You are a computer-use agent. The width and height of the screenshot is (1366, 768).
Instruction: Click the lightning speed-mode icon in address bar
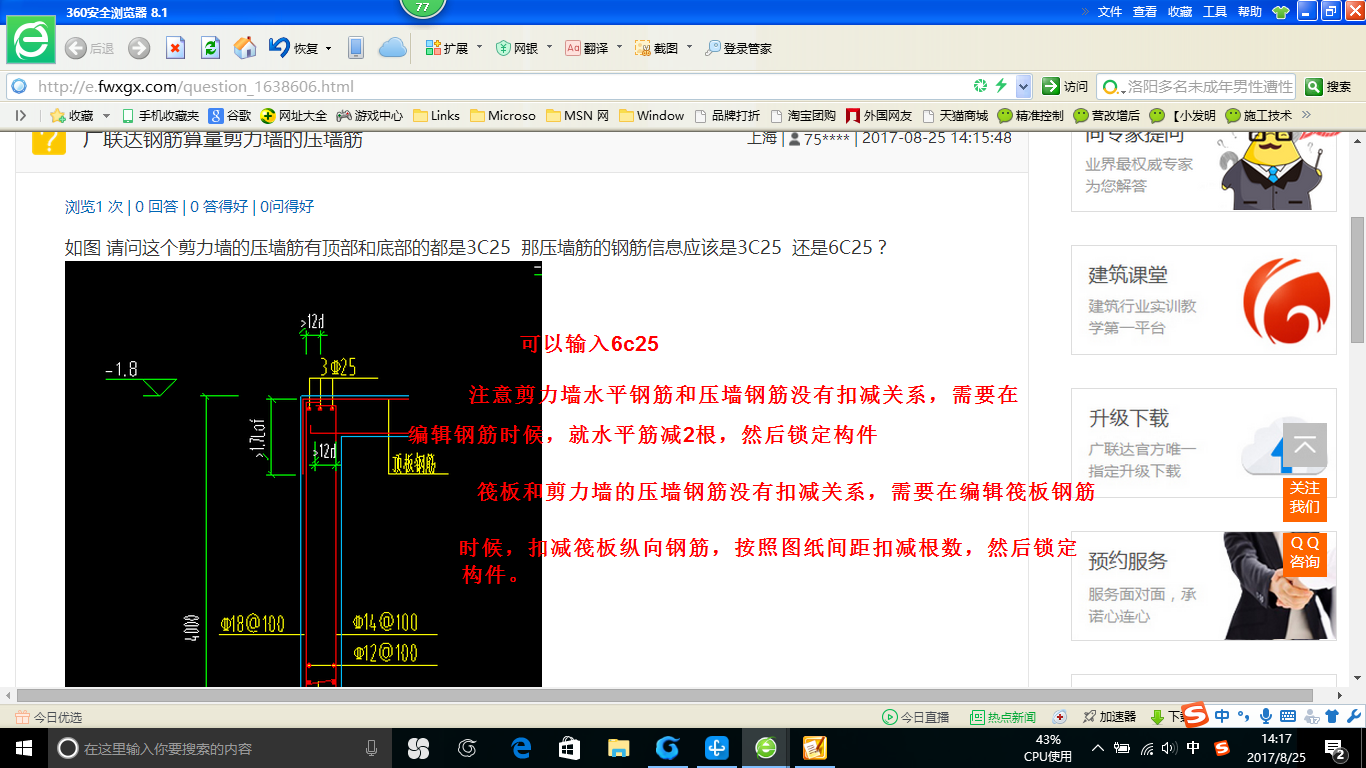[x=1000, y=86]
